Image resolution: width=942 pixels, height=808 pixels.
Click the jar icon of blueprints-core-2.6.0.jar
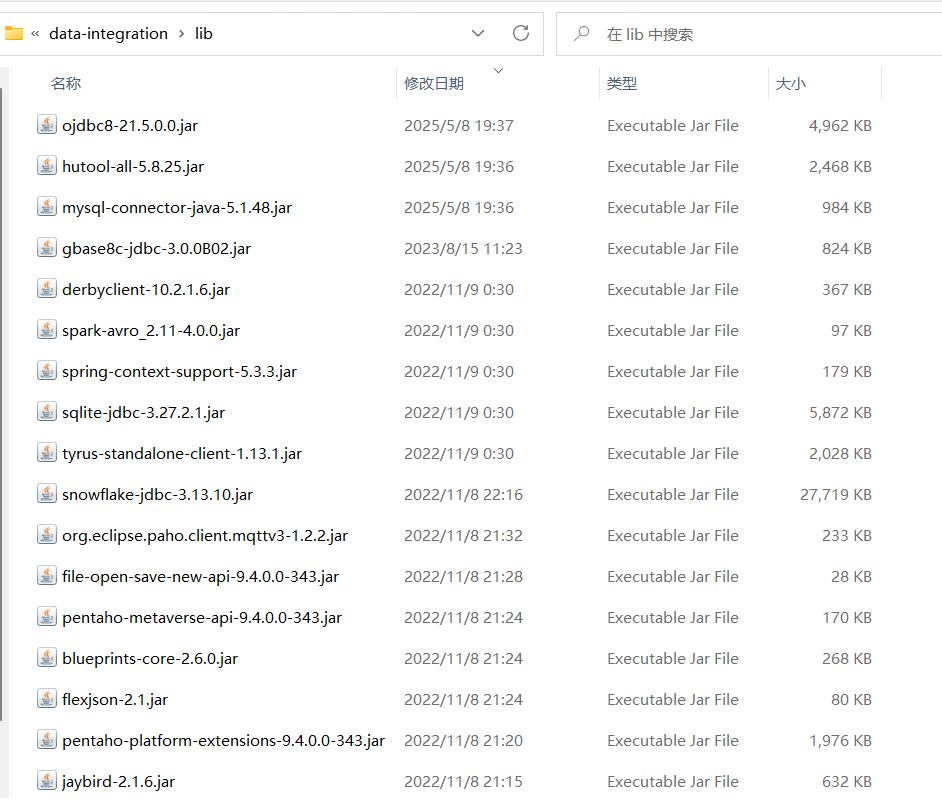click(47, 657)
